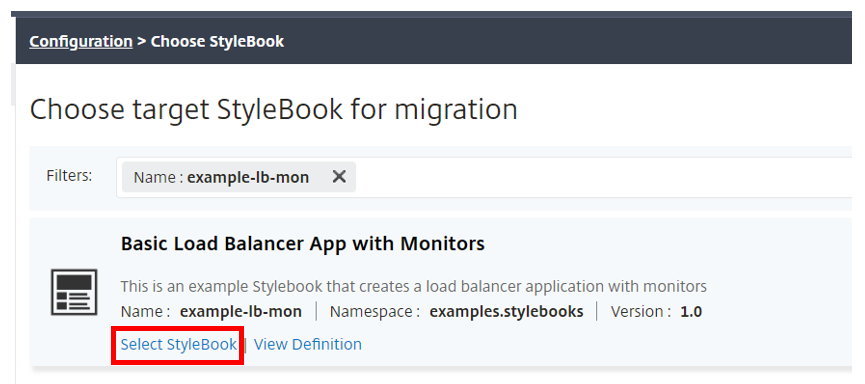Viewport: 865px width, 384px height.
Task: Click the Namespace : label in card
Action: [x=375, y=312]
